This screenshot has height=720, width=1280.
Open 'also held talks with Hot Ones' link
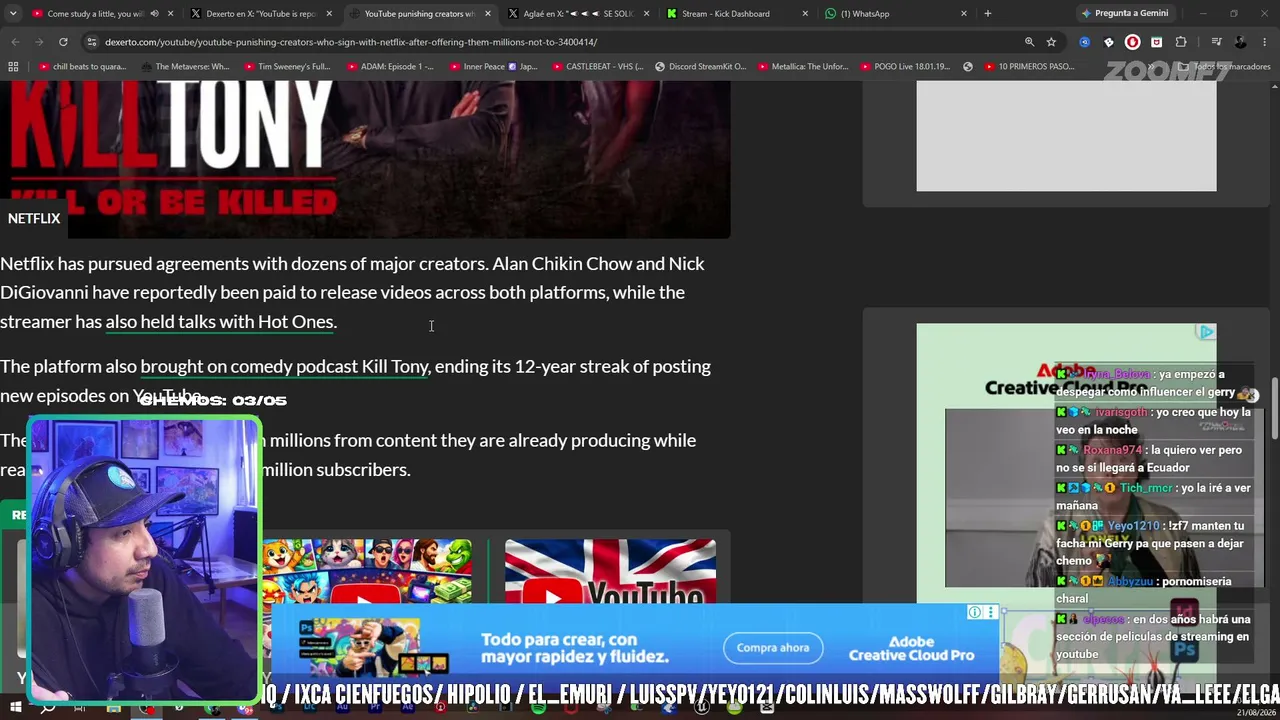pos(221,322)
